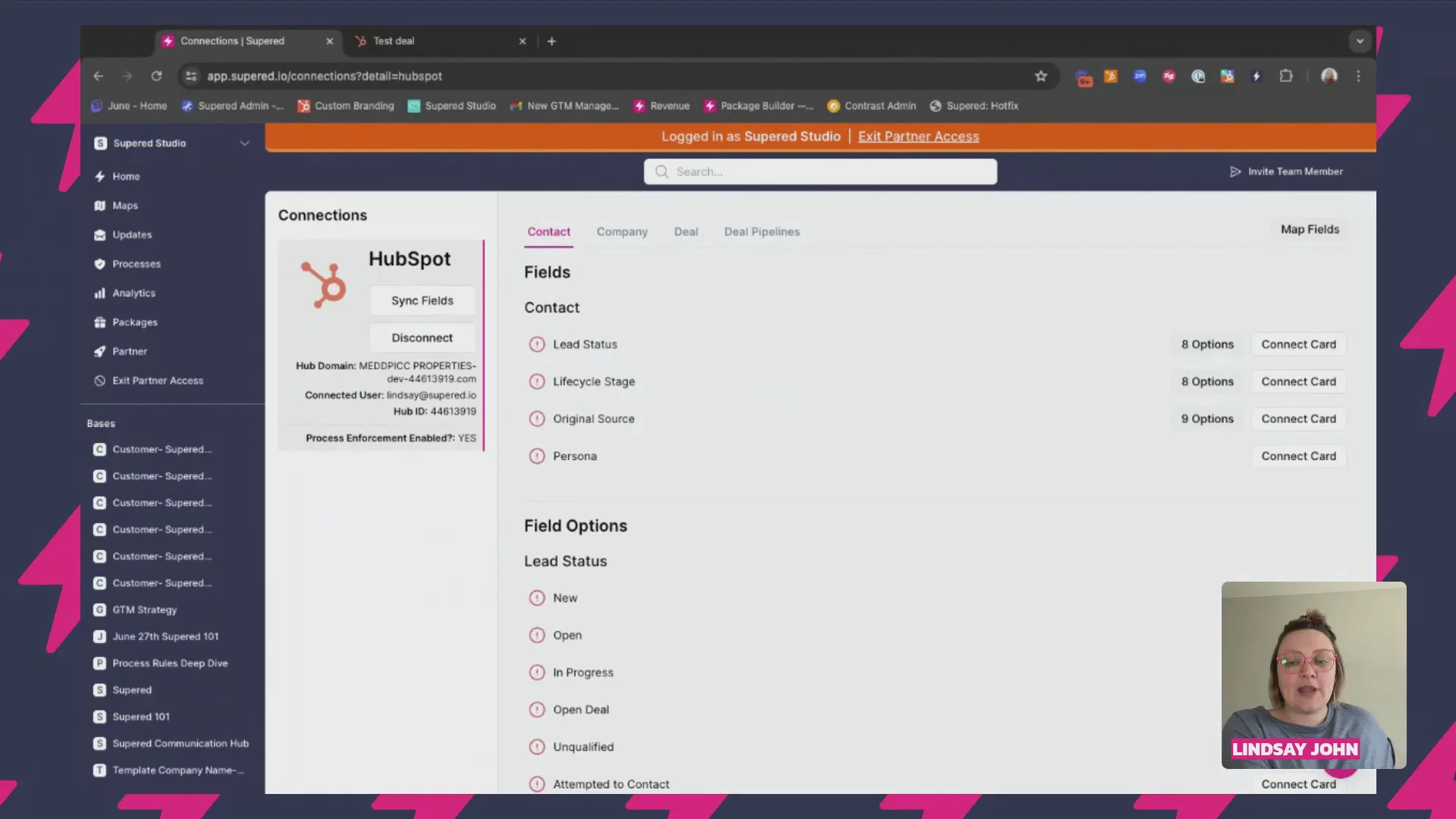The height and width of the screenshot is (819, 1456).
Task: Expand the Supered Studio workspace dropdown
Action: [244, 143]
